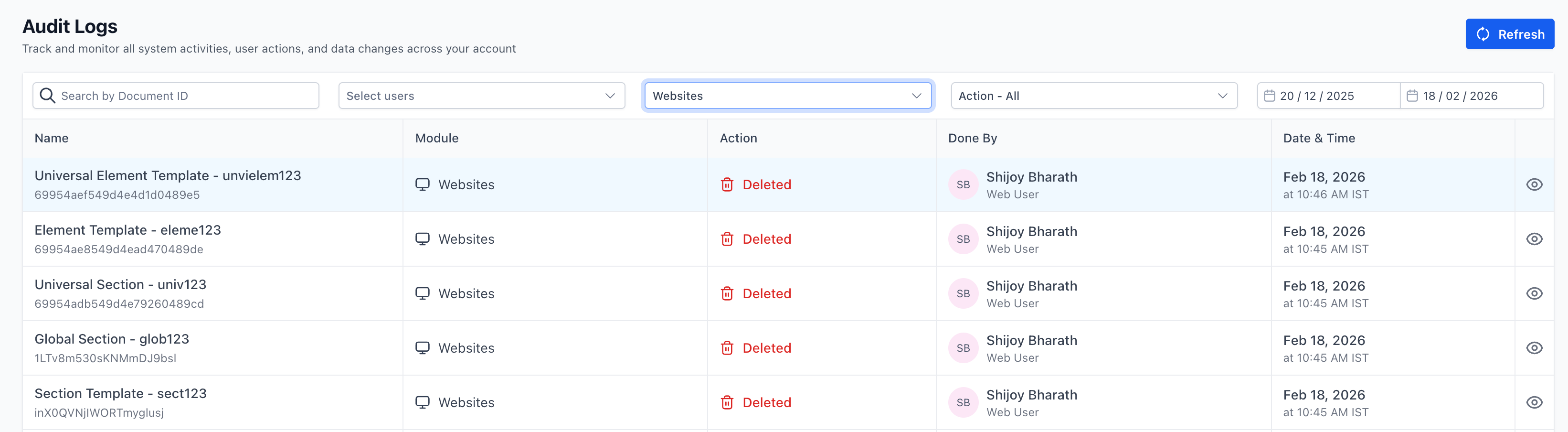
Task: Pick the end date 18 / 02 / 2026
Action: point(1460,96)
